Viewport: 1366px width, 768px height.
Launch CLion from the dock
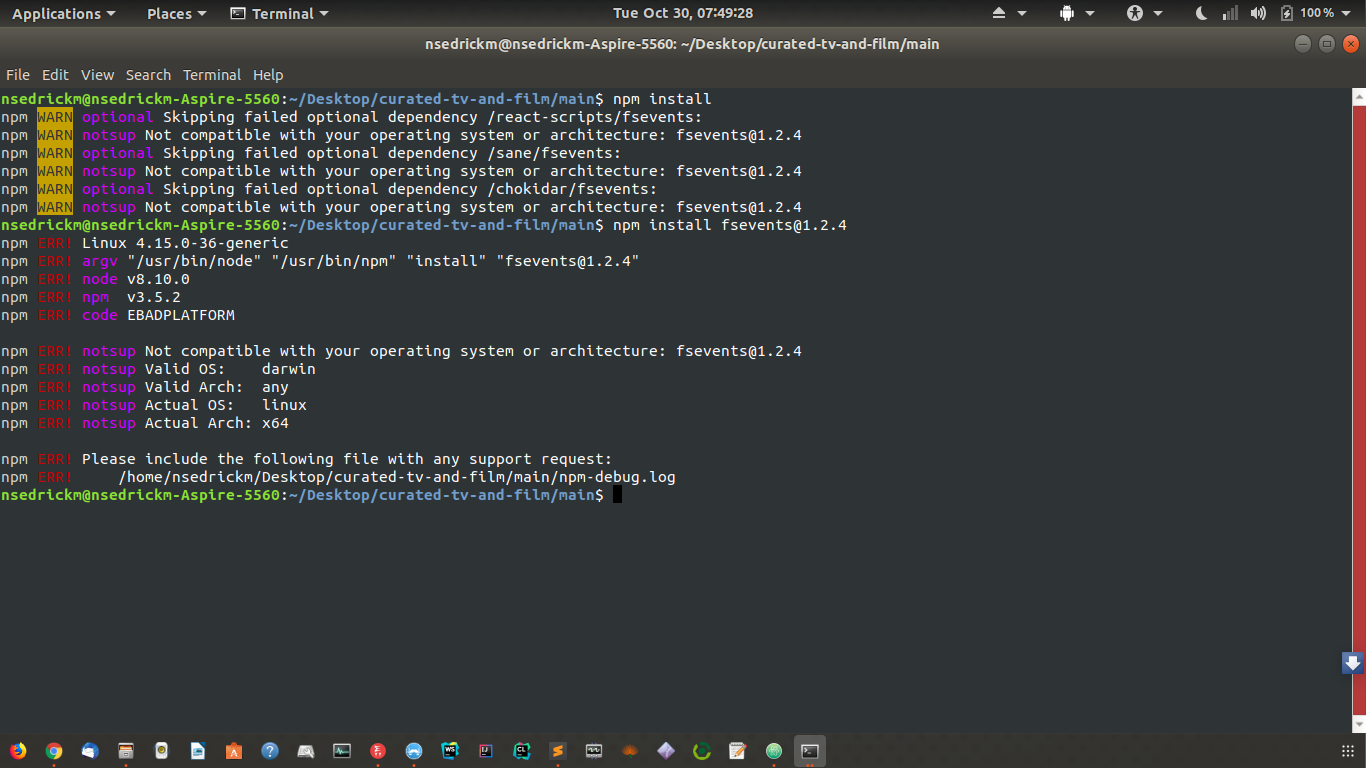pyautogui.click(x=522, y=751)
